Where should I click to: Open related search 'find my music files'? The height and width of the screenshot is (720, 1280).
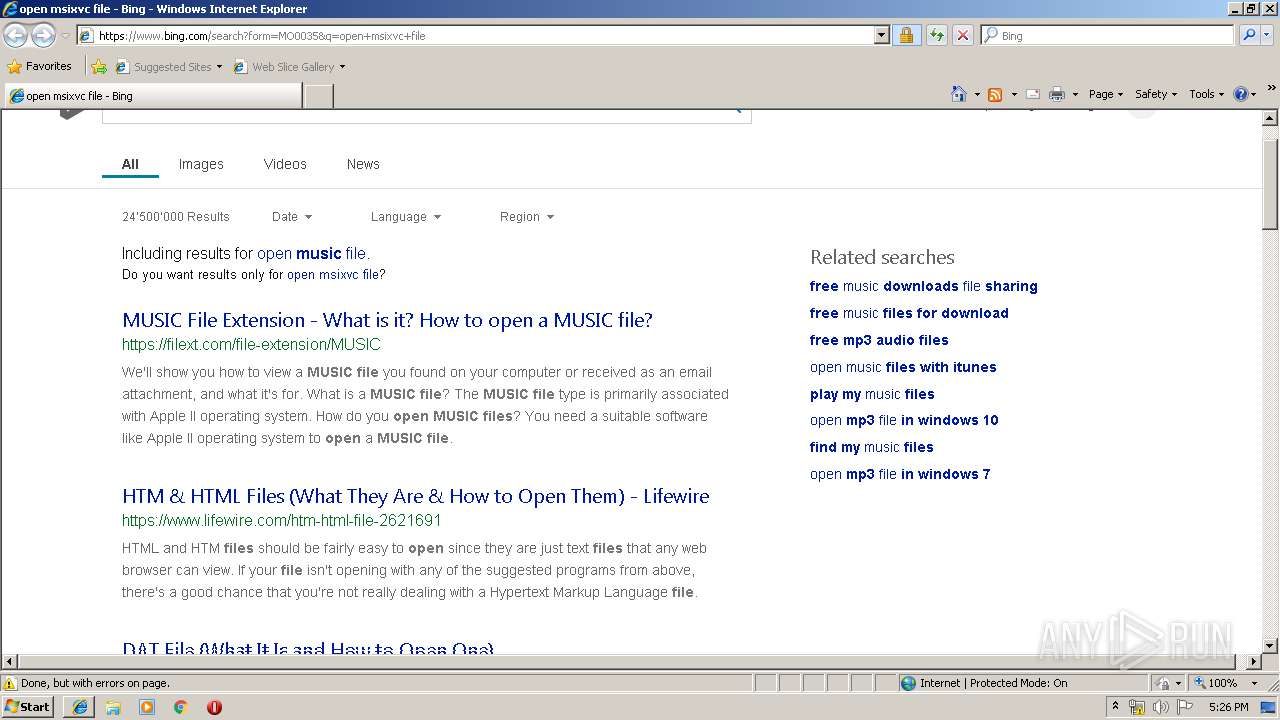coord(871,447)
